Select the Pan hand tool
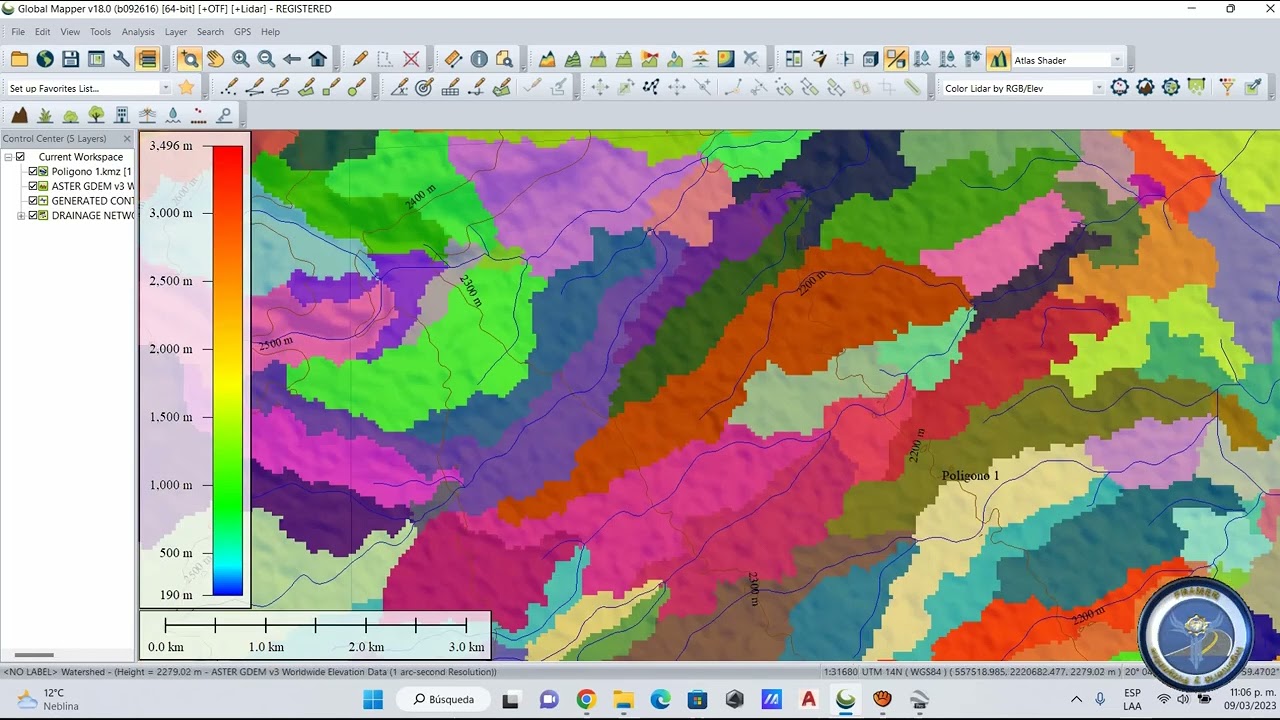This screenshot has width=1280, height=720. click(215, 60)
